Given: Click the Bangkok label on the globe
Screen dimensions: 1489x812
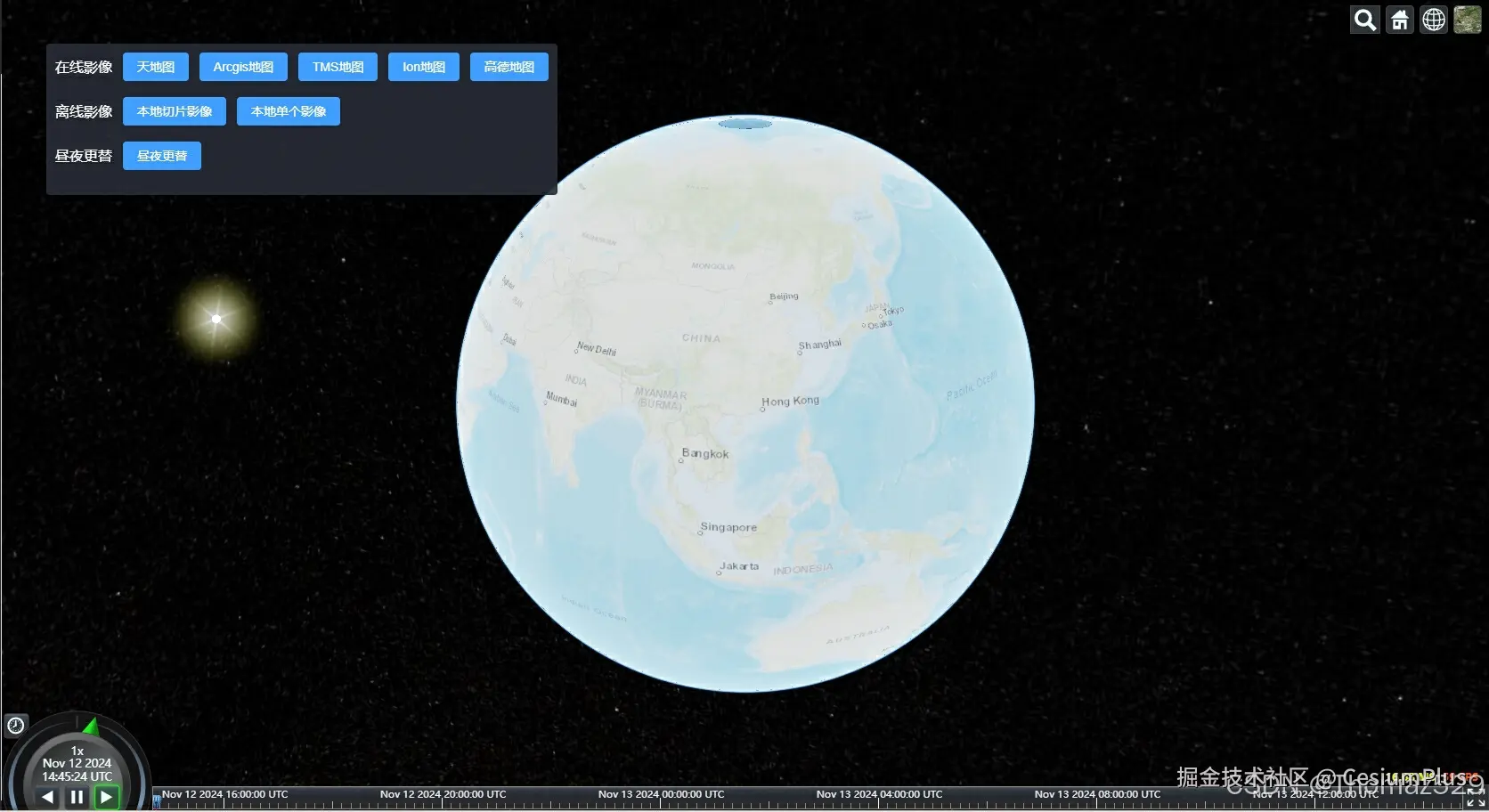Looking at the screenshot, I should [x=705, y=453].
